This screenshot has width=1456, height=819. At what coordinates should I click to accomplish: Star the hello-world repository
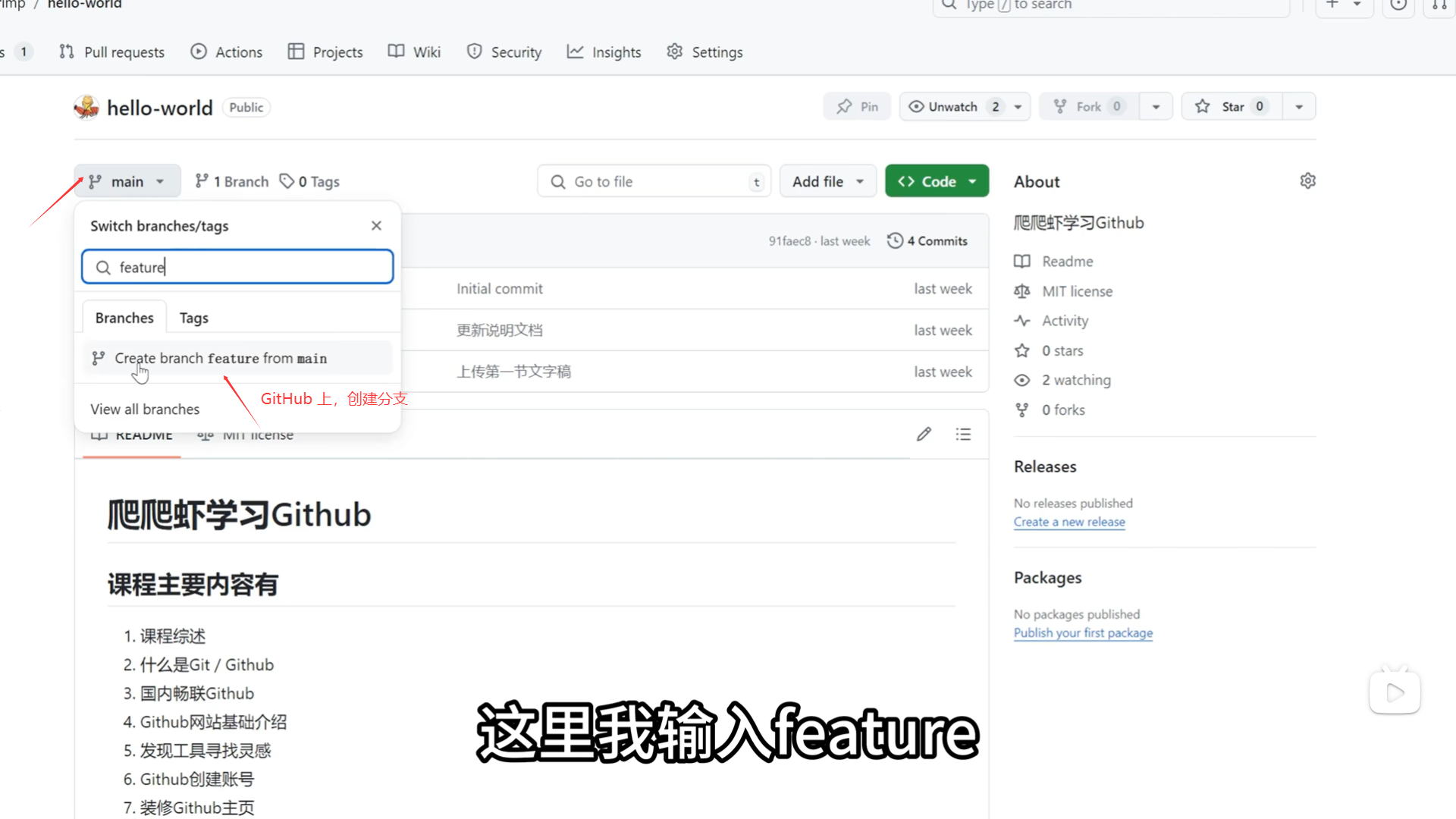point(1232,107)
